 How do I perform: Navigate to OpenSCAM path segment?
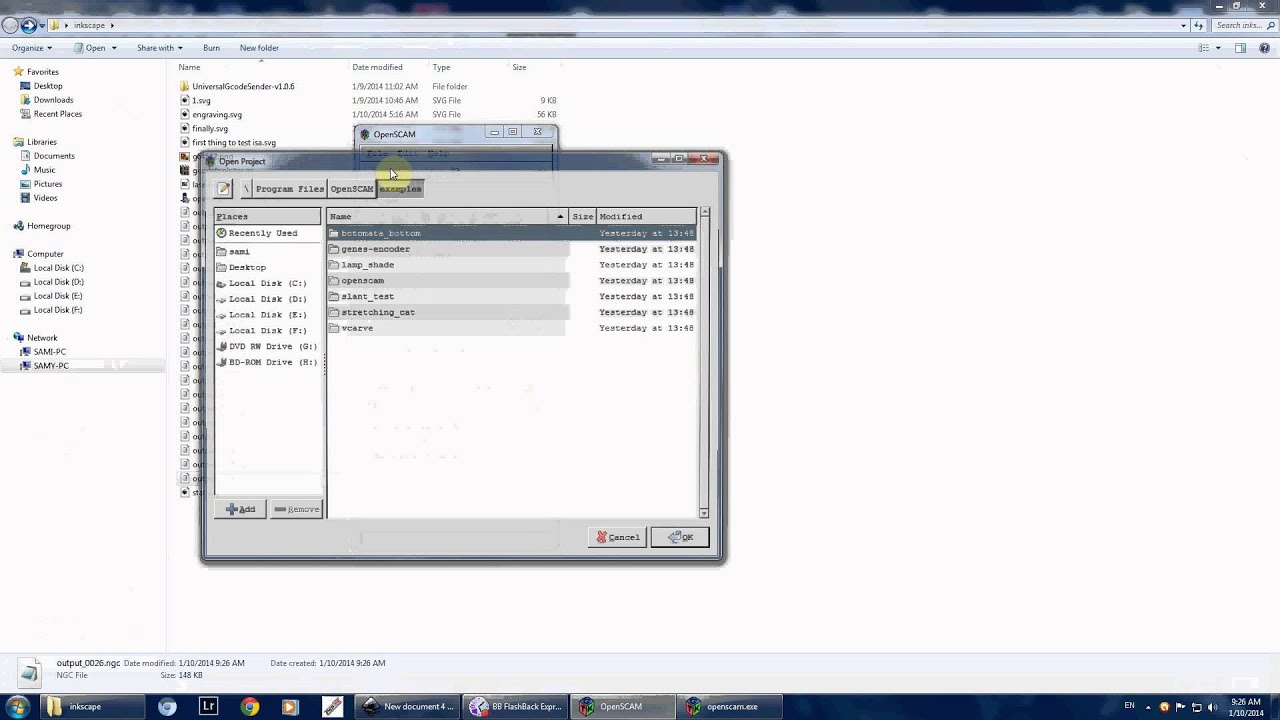(351, 188)
